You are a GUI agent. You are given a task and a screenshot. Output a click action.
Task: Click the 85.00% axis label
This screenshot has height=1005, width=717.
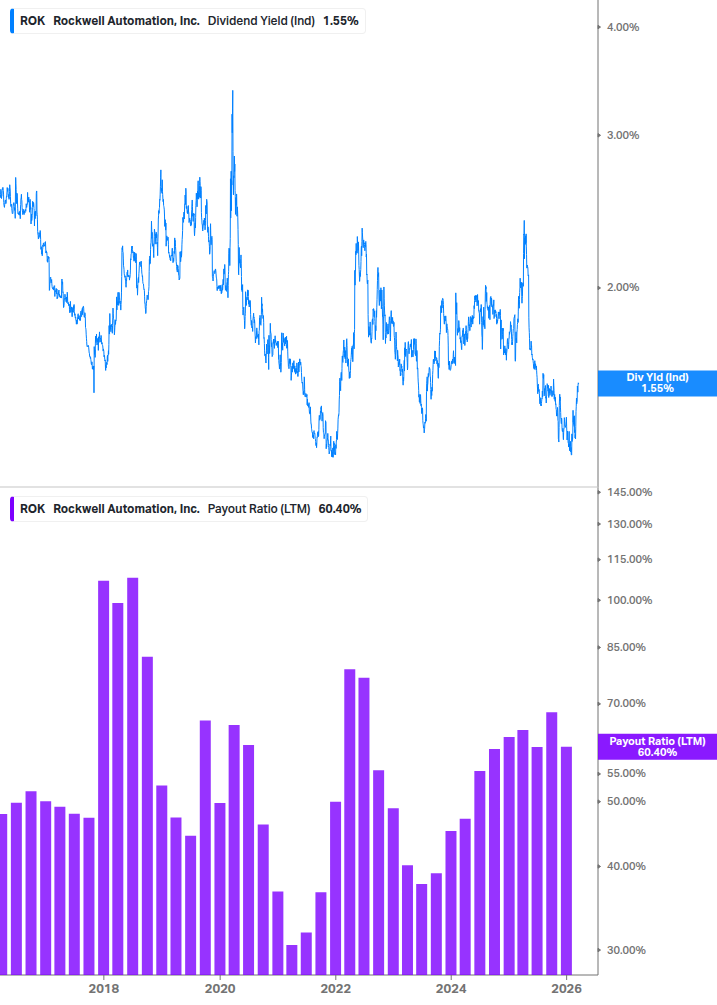point(626,647)
